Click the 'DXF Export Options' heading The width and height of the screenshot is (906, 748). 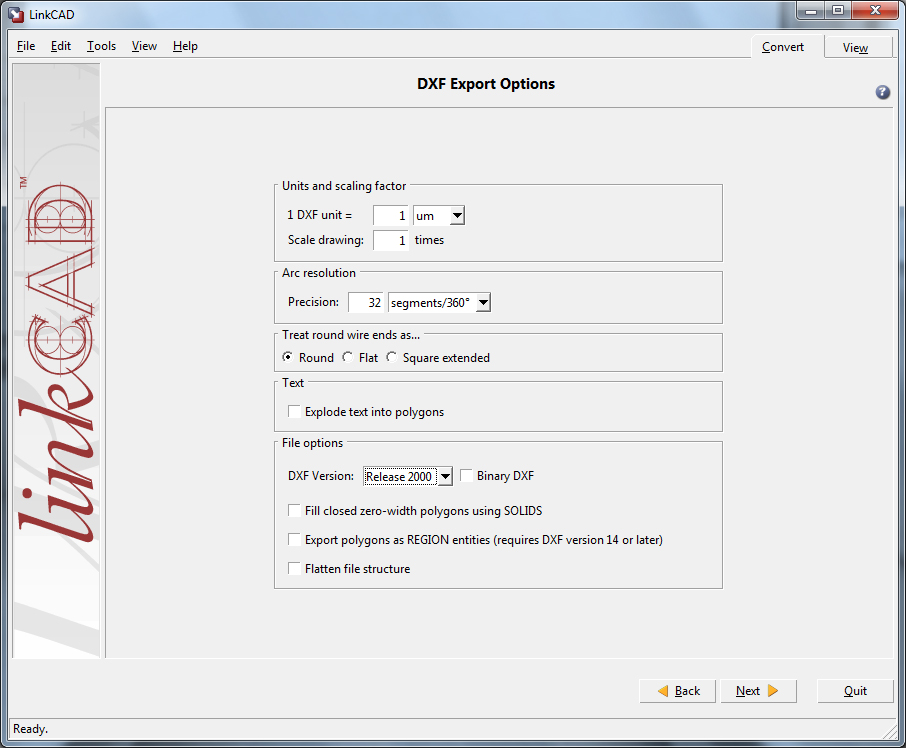tap(486, 84)
